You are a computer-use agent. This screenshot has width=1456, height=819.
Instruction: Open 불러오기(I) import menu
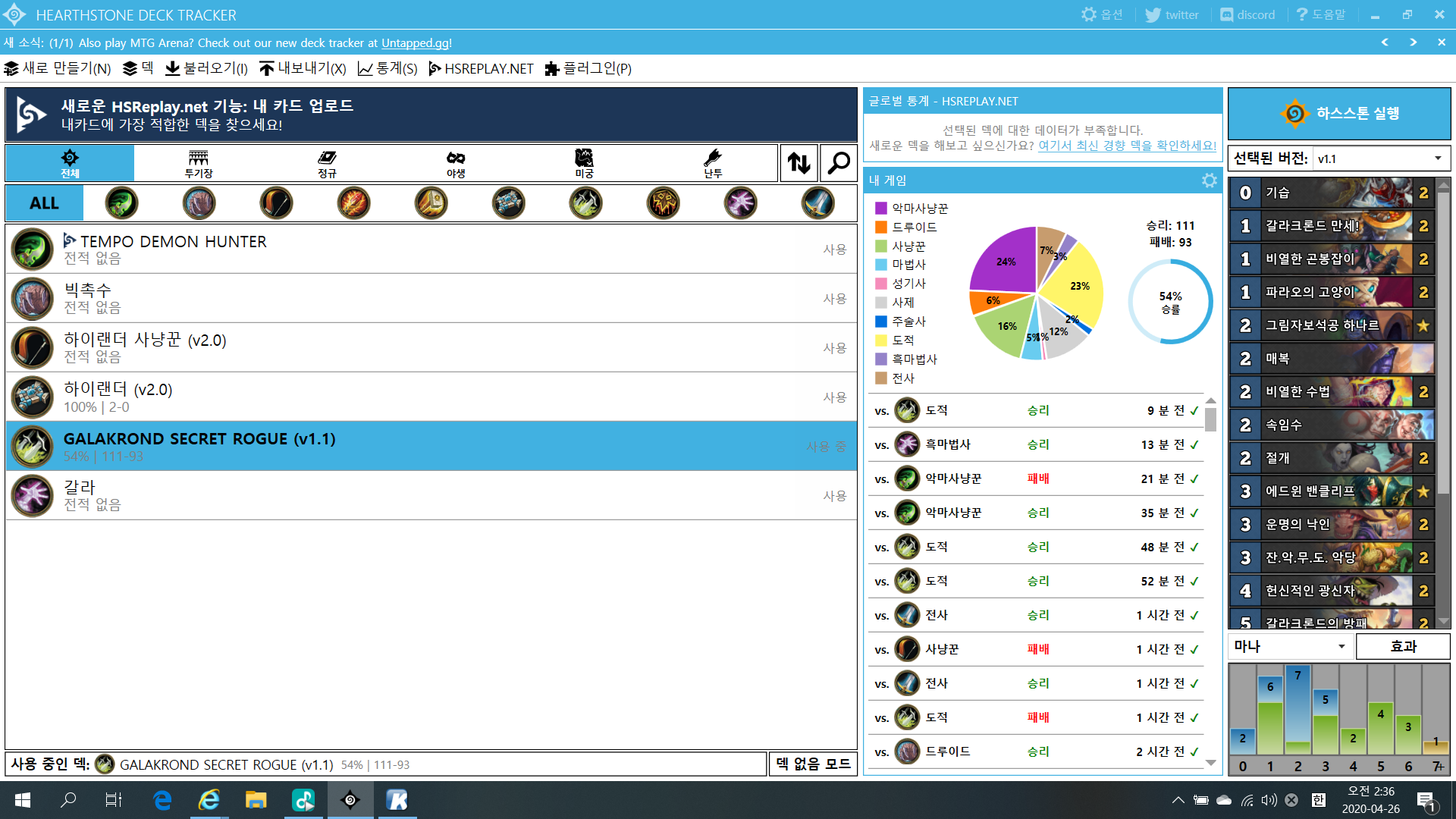click(x=206, y=68)
